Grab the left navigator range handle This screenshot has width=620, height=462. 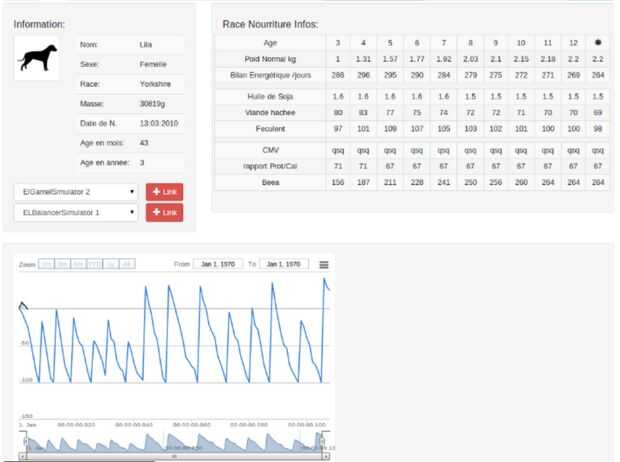tap(26, 441)
